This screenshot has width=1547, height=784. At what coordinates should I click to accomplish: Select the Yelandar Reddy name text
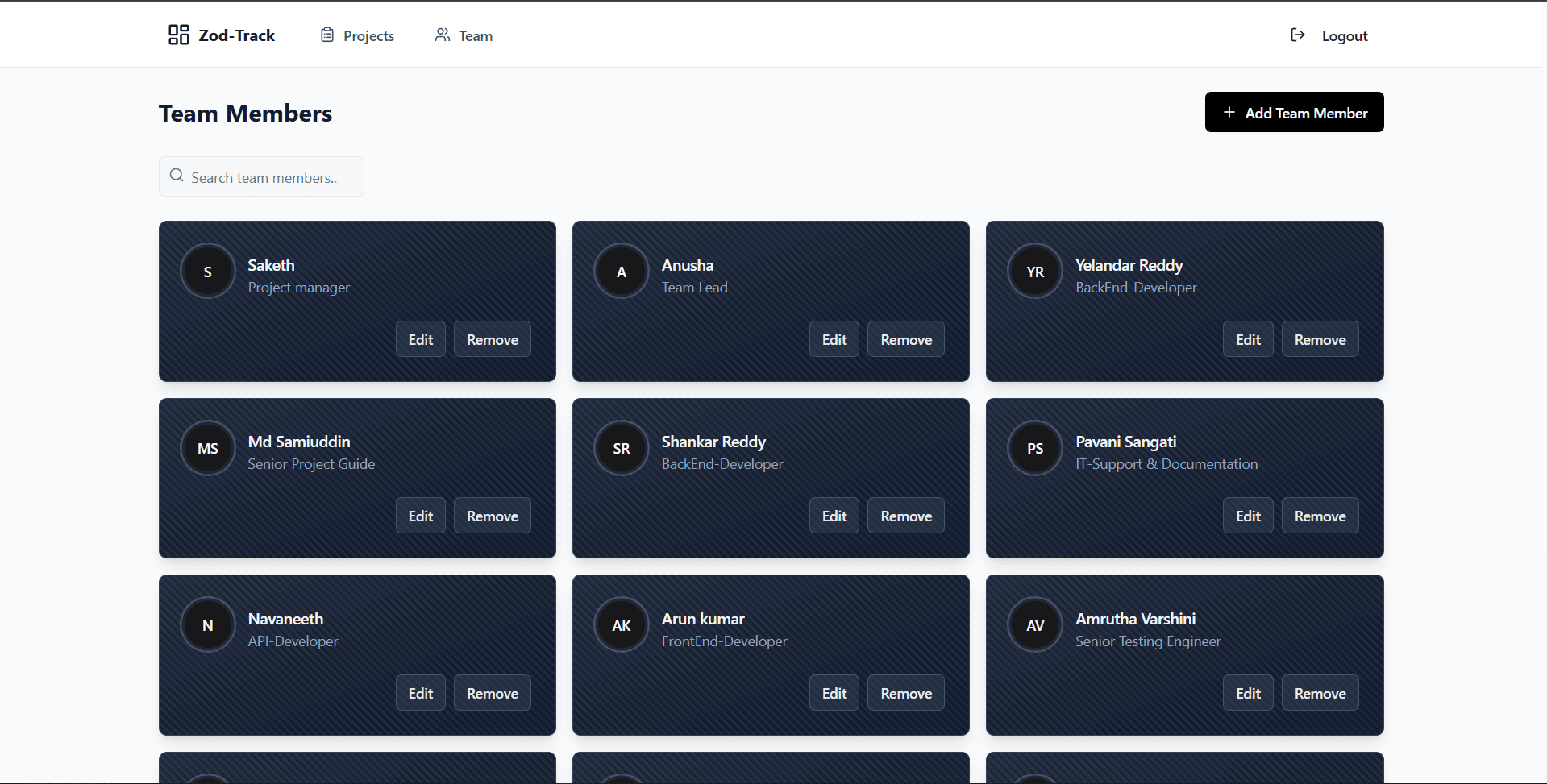click(x=1129, y=265)
